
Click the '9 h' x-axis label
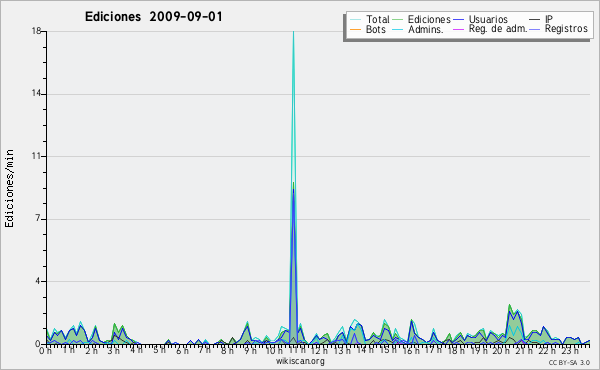point(250,350)
